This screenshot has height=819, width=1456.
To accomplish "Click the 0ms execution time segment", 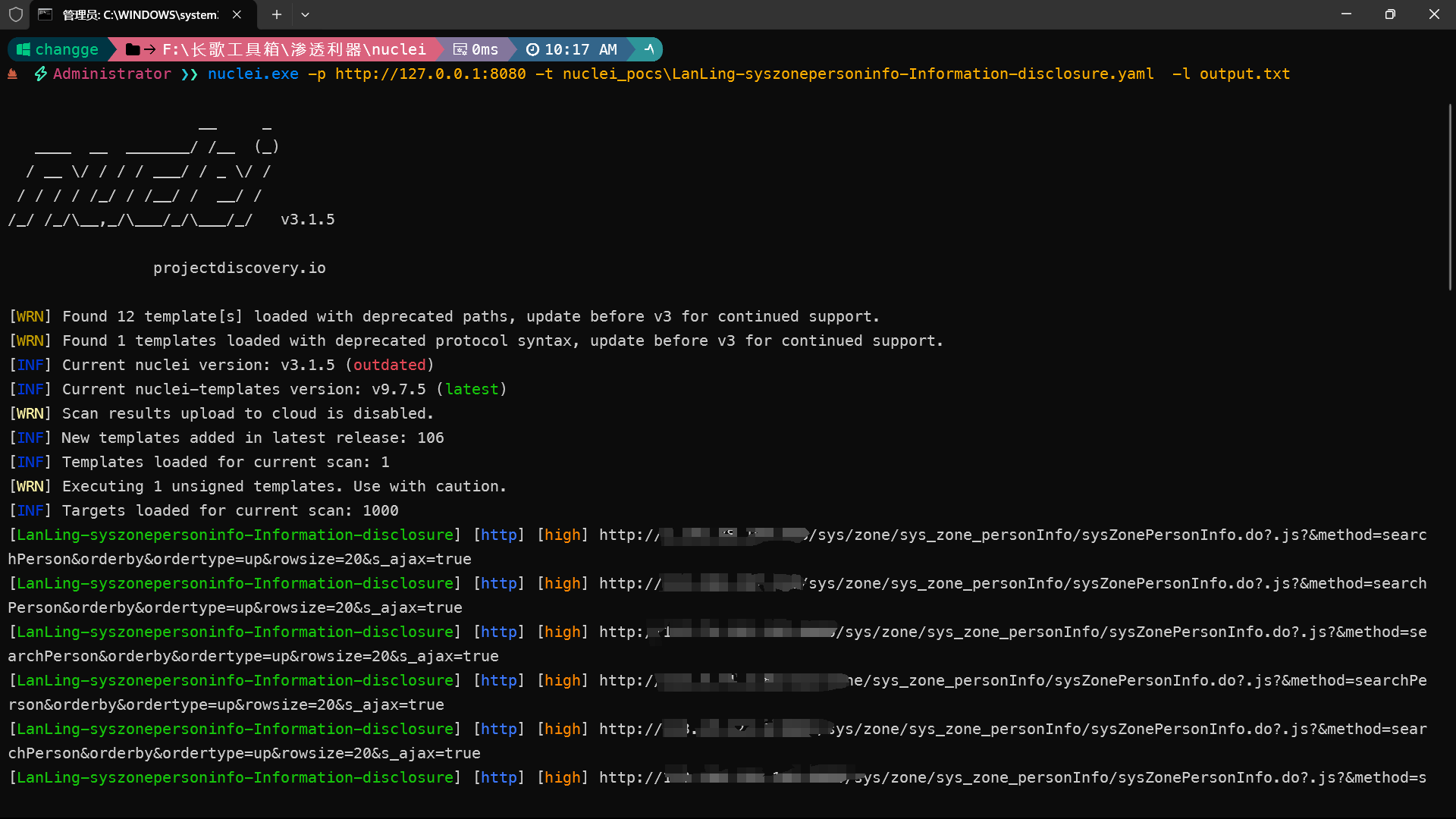I will click(476, 49).
